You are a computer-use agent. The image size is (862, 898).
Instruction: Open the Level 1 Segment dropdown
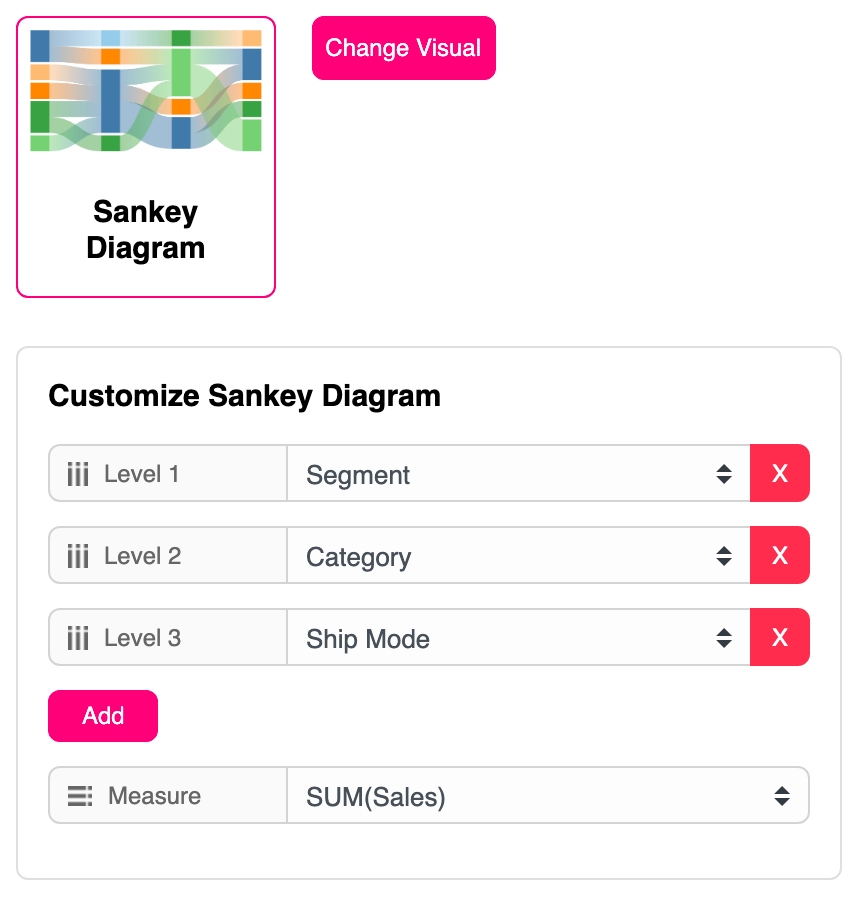518,474
